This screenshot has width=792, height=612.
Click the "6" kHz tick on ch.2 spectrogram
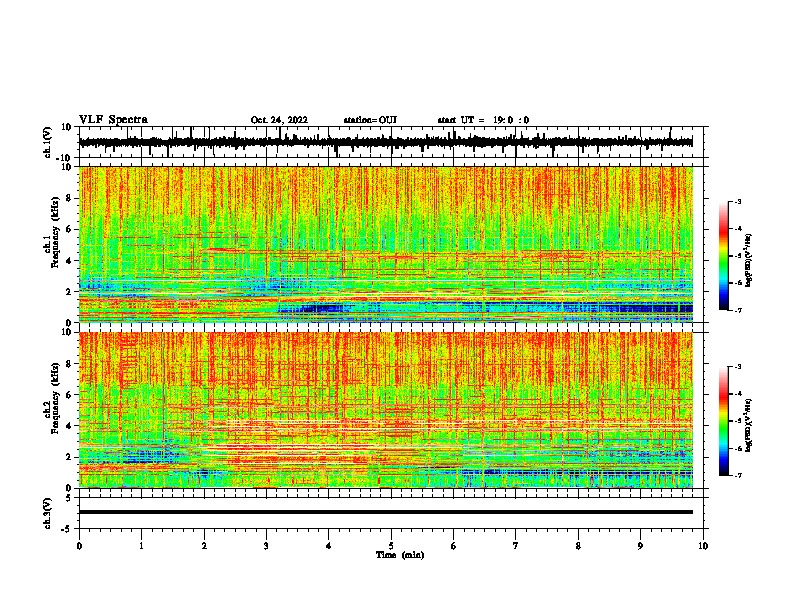tap(69, 395)
